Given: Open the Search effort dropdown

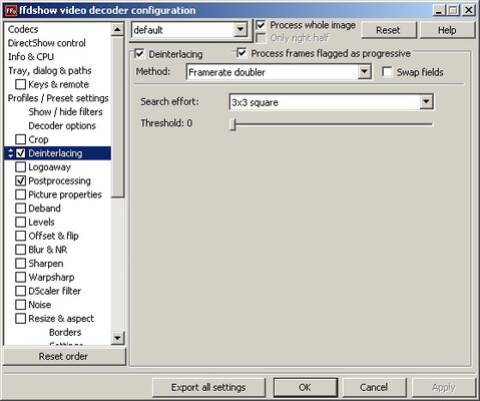Looking at the screenshot, I should [426, 102].
